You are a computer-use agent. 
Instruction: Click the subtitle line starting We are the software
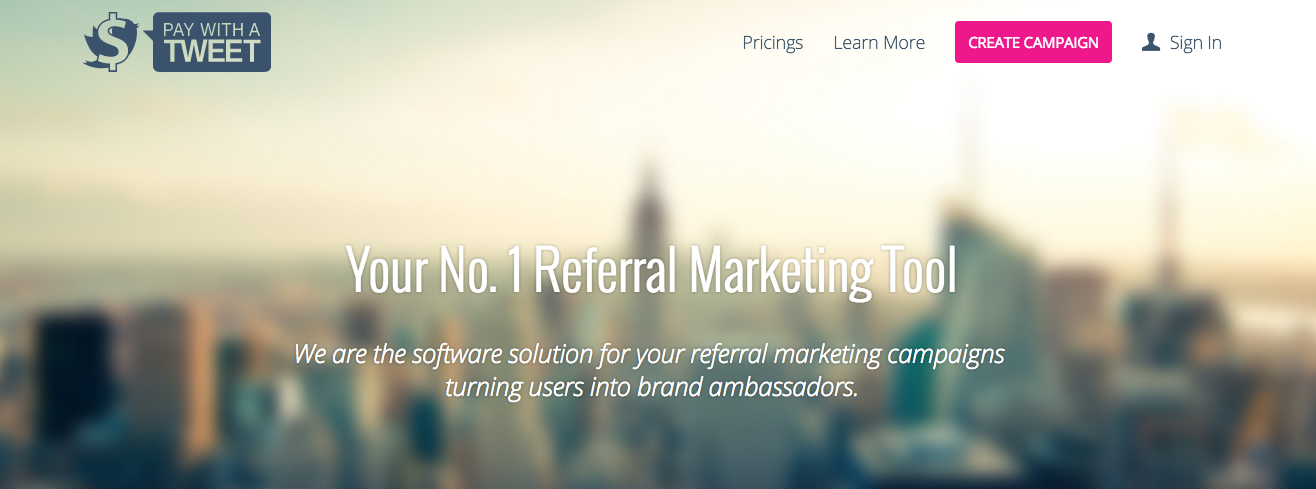click(650, 355)
